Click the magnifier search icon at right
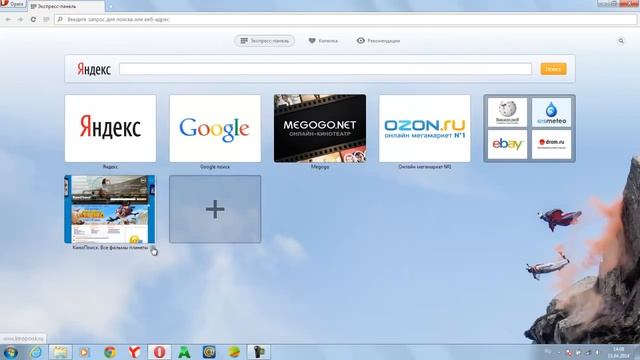Screen dimensions: 640x360 621,41
